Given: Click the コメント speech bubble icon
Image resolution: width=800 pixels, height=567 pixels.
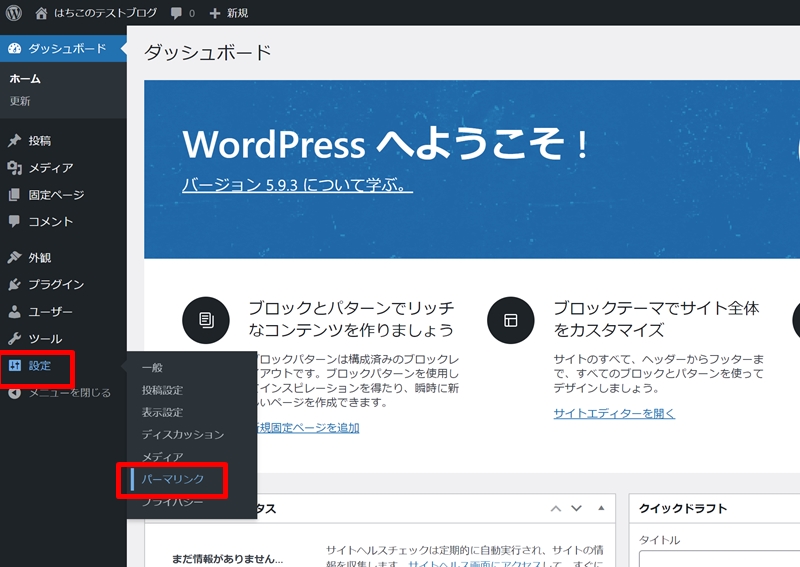Looking at the screenshot, I should pyautogui.click(x=14, y=221).
